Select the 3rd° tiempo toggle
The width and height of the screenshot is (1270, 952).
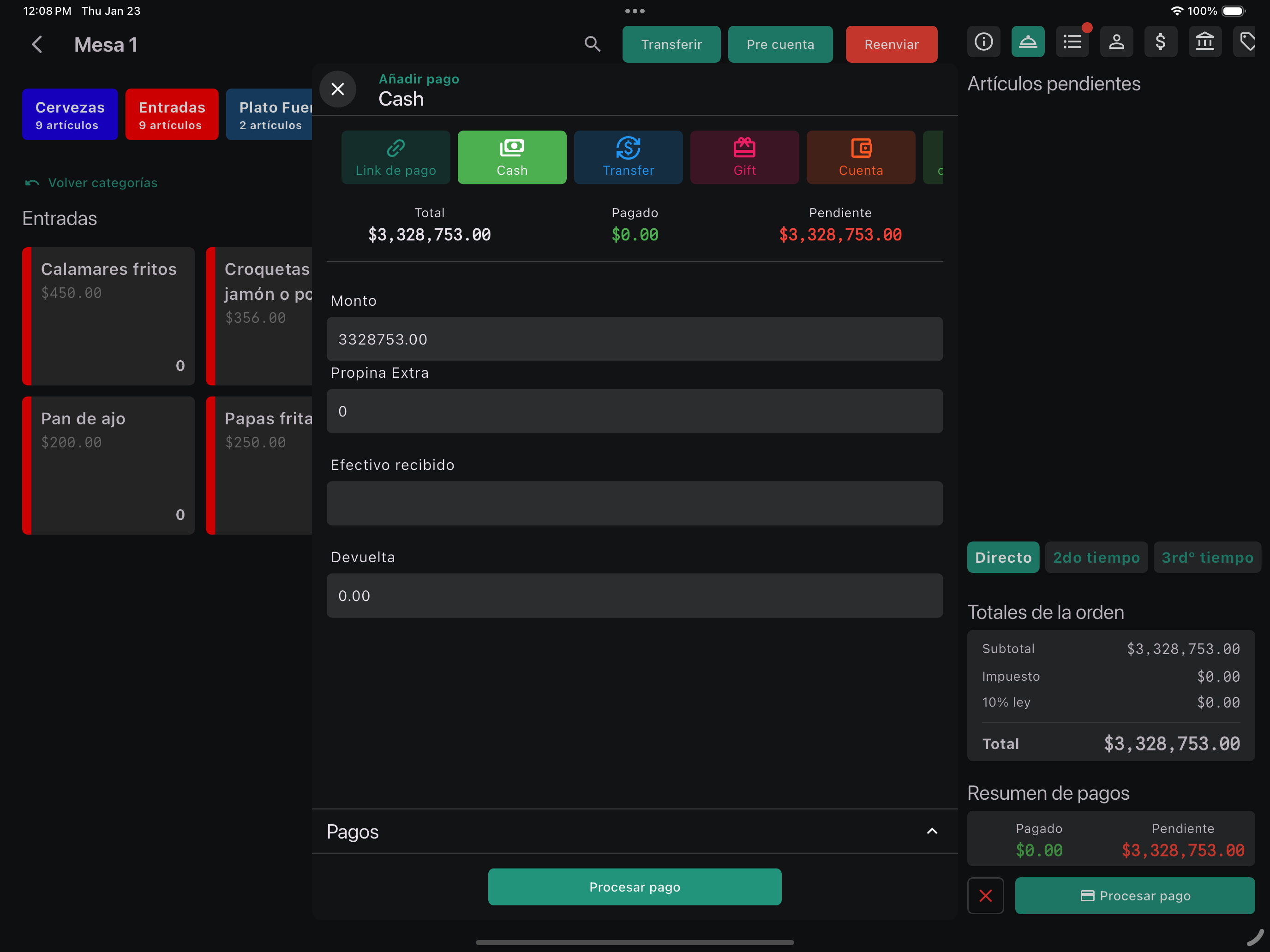(1207, 557)
